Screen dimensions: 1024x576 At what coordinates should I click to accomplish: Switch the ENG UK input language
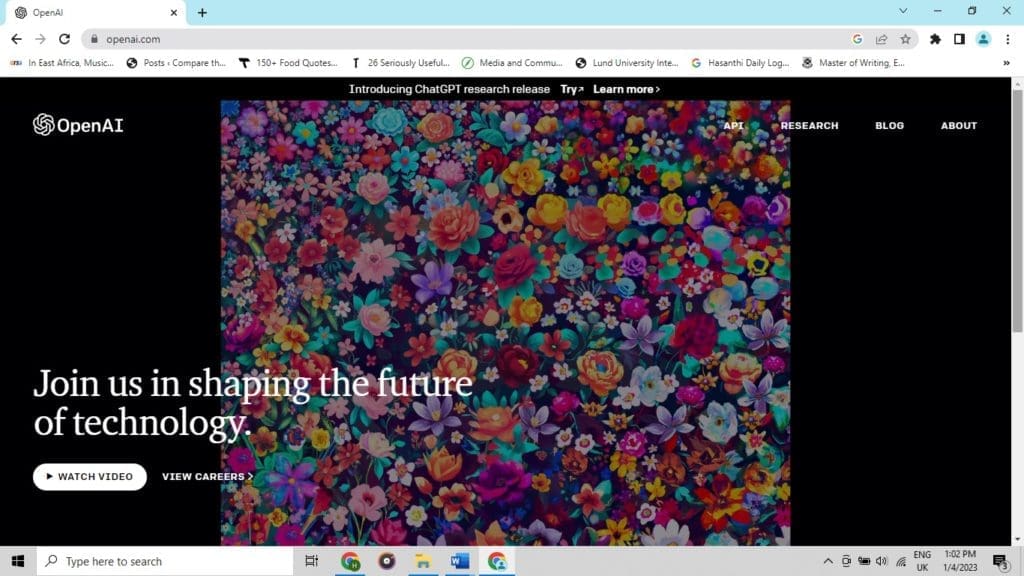pos(922,561)
